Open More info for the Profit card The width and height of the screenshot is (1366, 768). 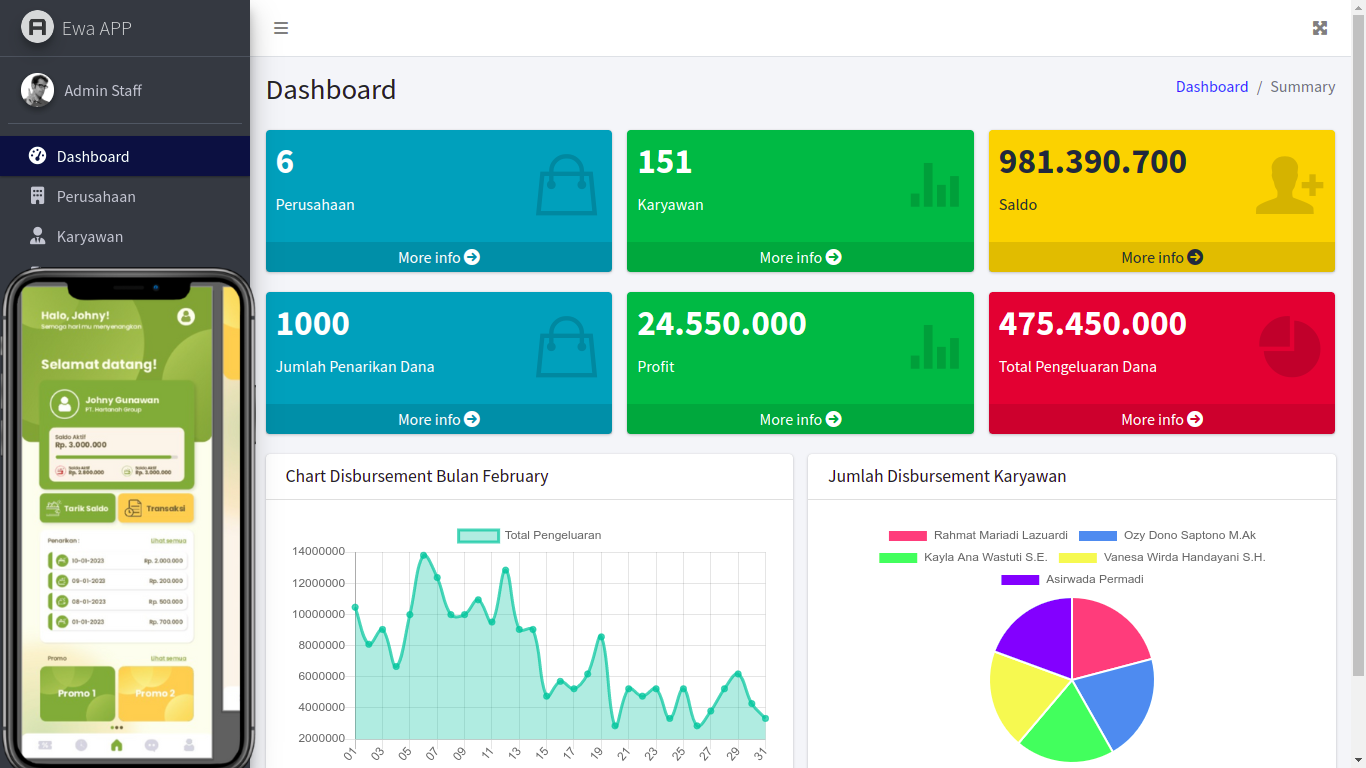[800, 419]
